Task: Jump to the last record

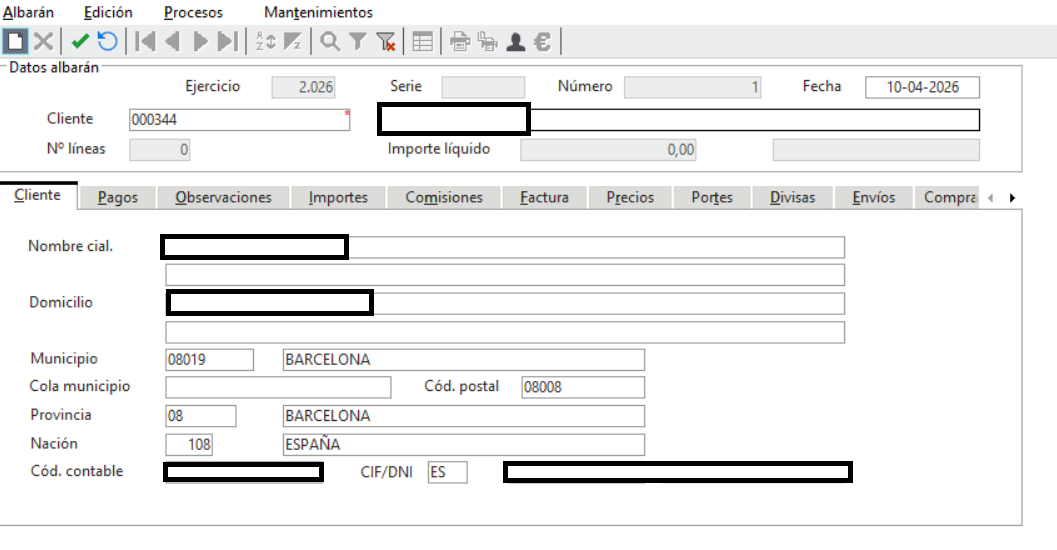Action: (x=227, y=41)
